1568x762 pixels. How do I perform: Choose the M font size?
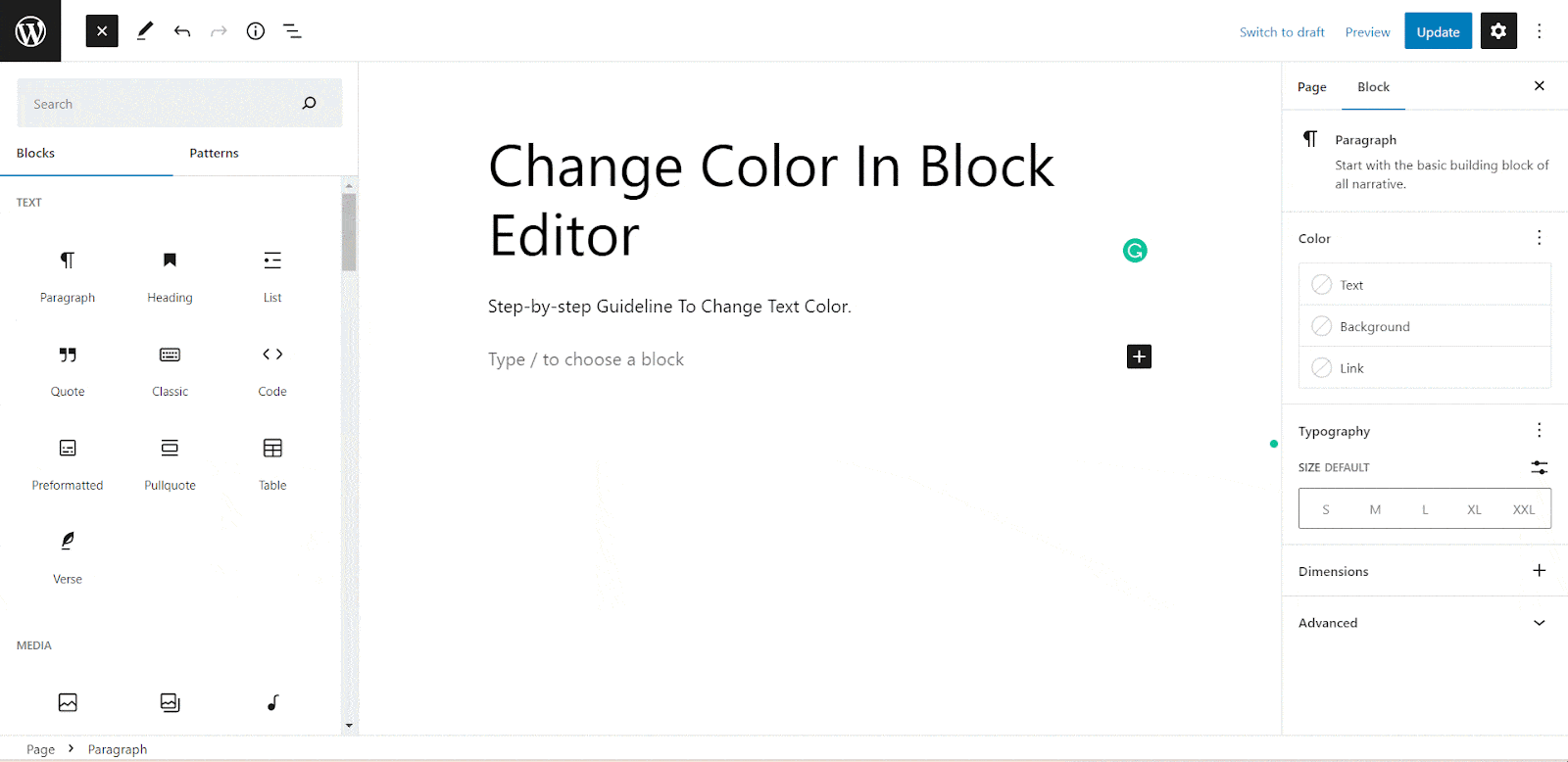tap(1375, 508)
